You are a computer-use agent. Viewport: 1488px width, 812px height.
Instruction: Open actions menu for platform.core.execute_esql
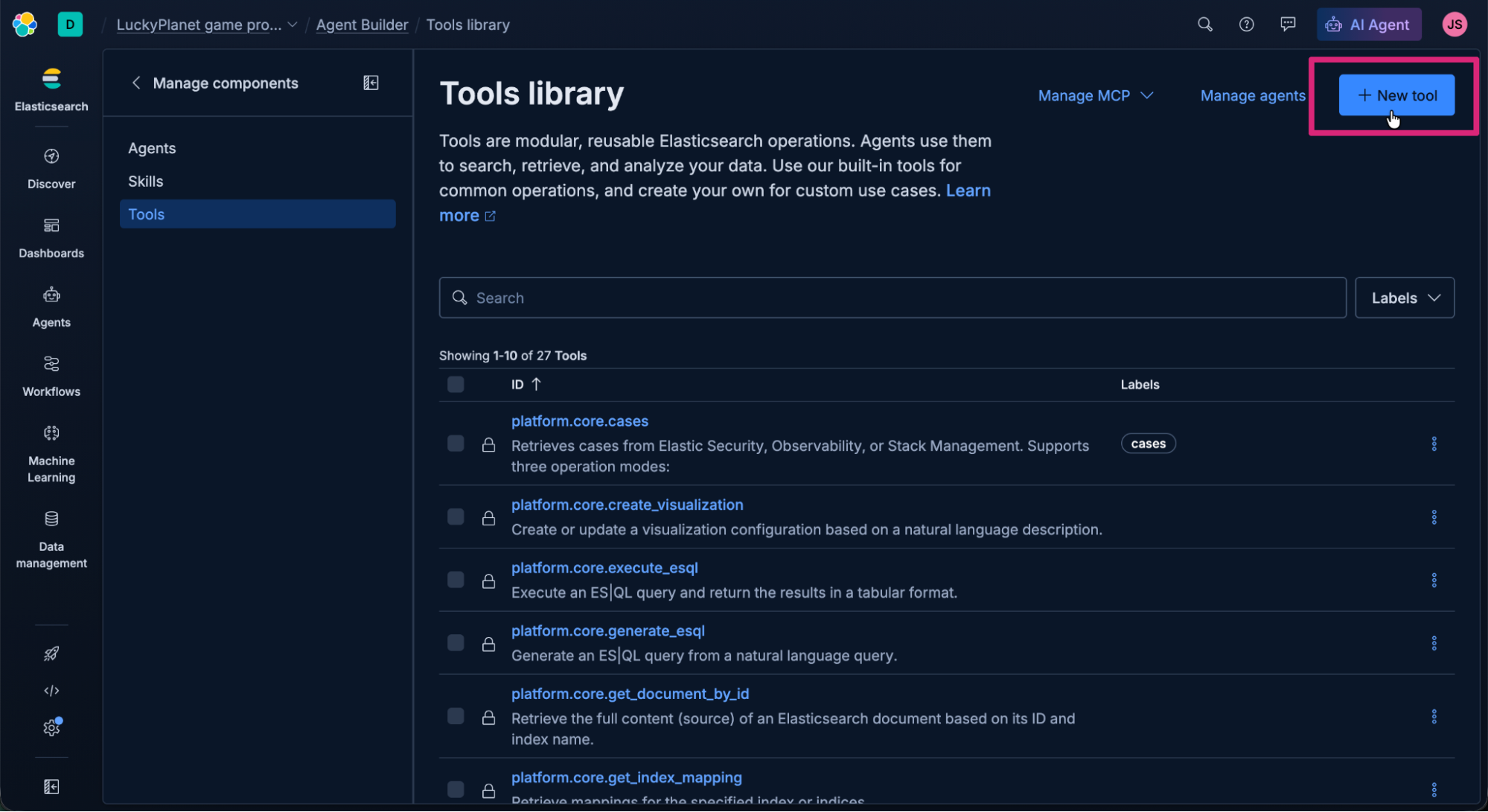(1434, 580)
